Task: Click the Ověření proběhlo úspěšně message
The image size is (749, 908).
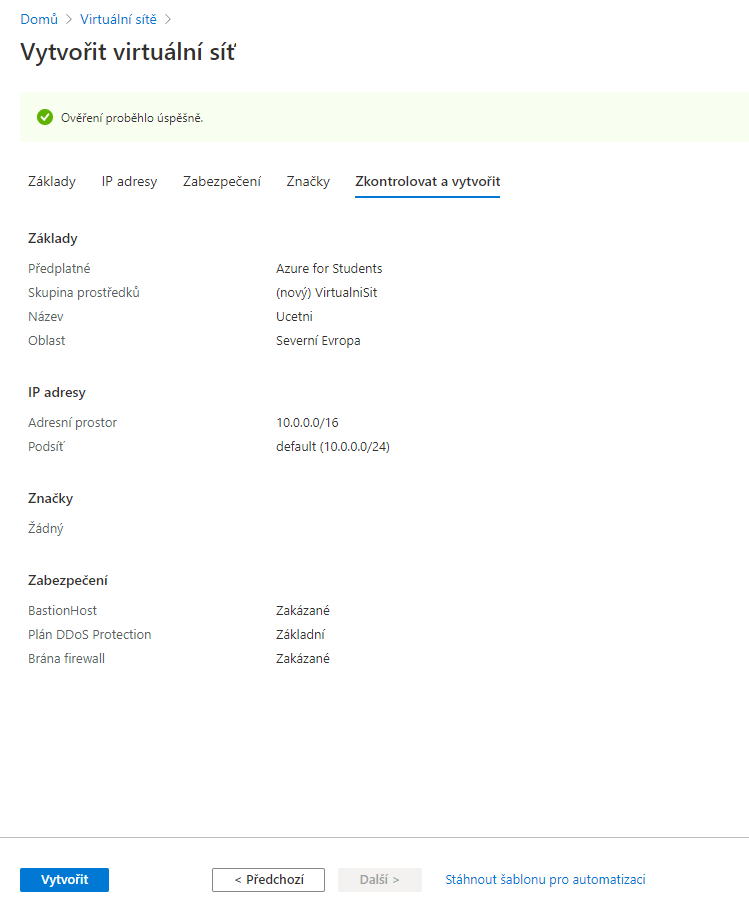Action: pos(132,118)
